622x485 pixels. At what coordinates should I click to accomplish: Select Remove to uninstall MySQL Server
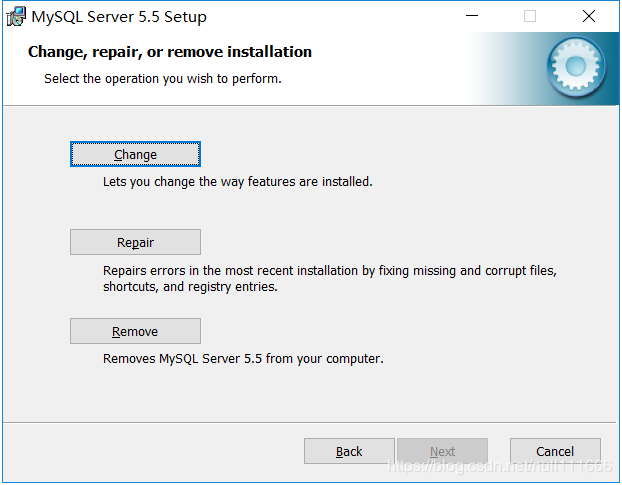[x=135, y=331]
